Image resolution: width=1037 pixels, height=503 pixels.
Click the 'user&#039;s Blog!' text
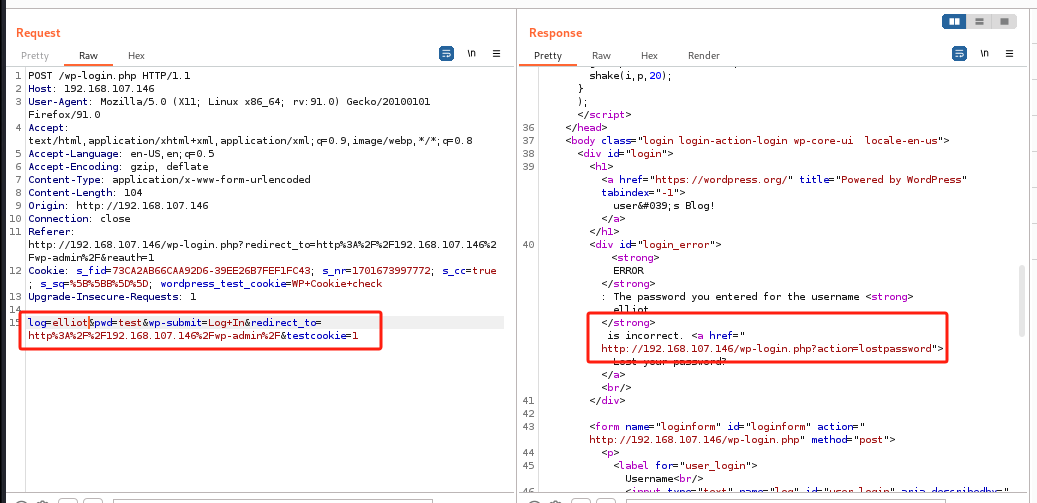coord(664,206)
